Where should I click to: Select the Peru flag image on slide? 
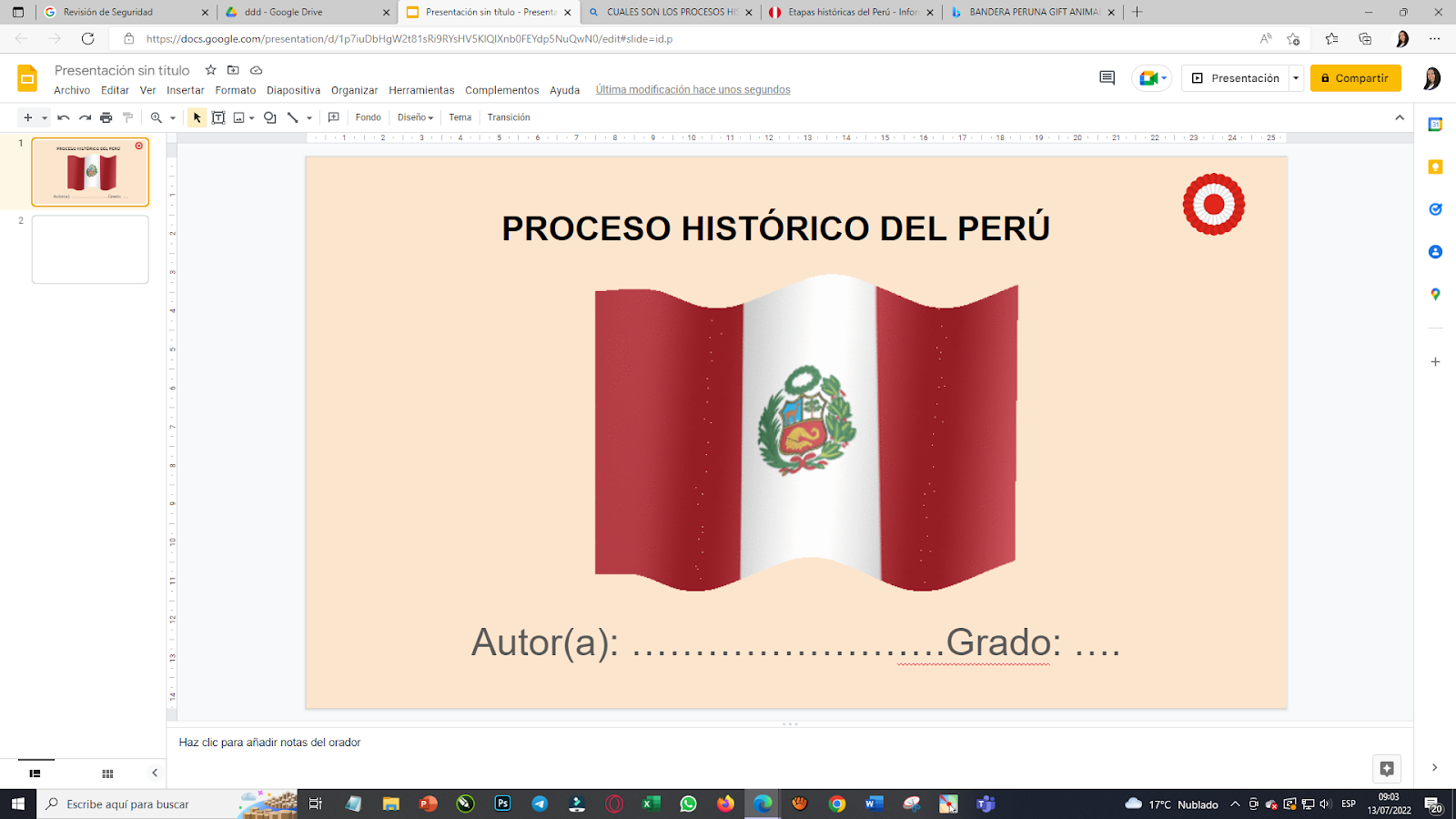pos(806,433)
